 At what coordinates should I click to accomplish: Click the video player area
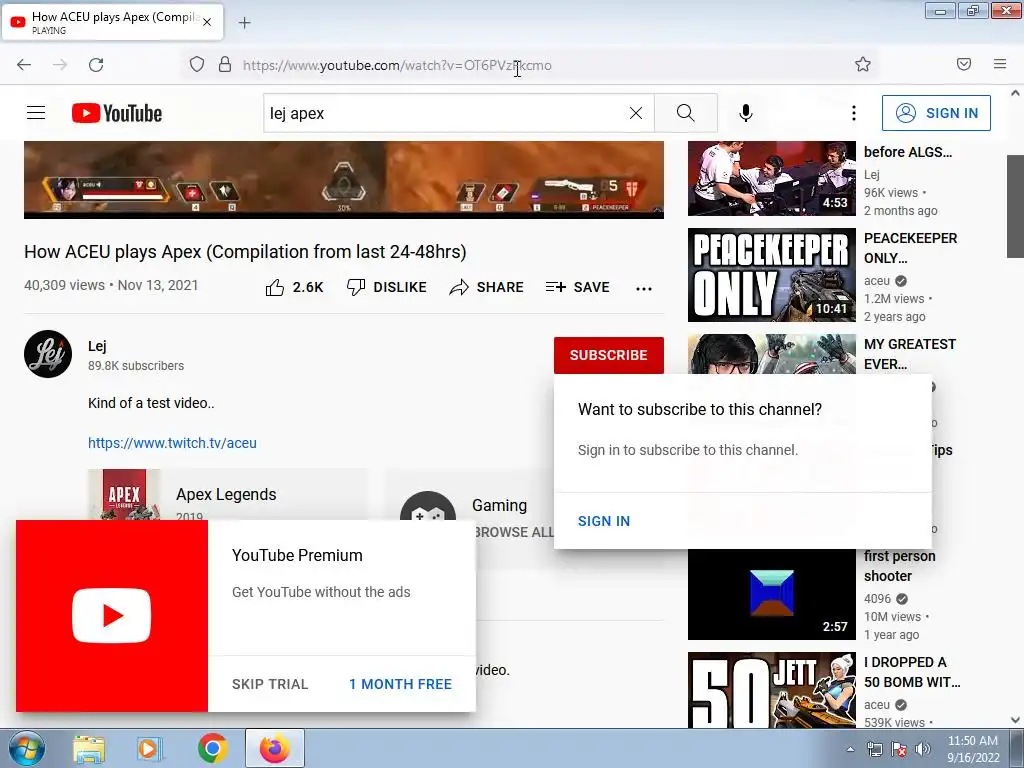pyautogui.click(x=344, y=180)
